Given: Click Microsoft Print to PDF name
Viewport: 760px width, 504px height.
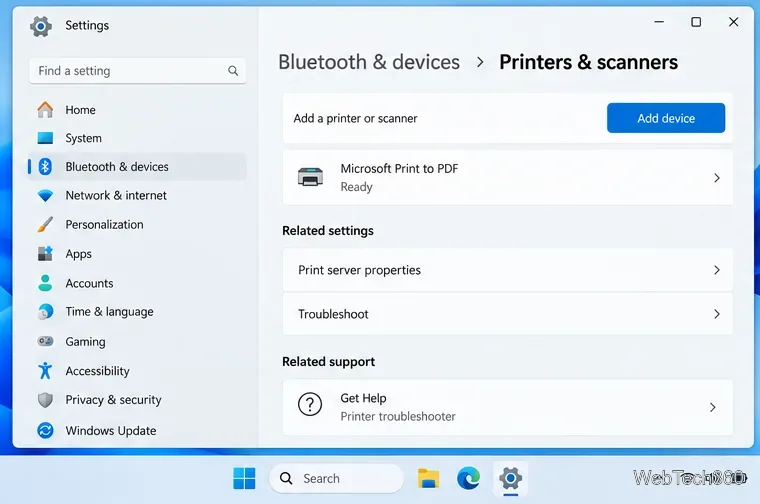Looking at the screenshot, I should 399,169.
